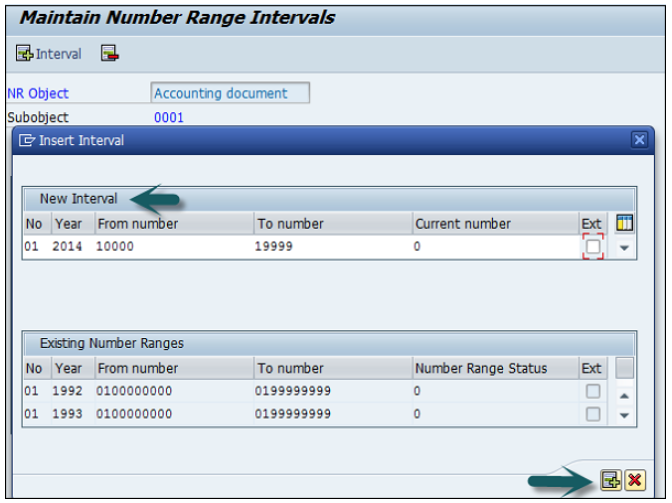The image size is (672, 503).
Task: Toggle Ext checkbox for the 1993 range
Action: (x=593, y=413)
